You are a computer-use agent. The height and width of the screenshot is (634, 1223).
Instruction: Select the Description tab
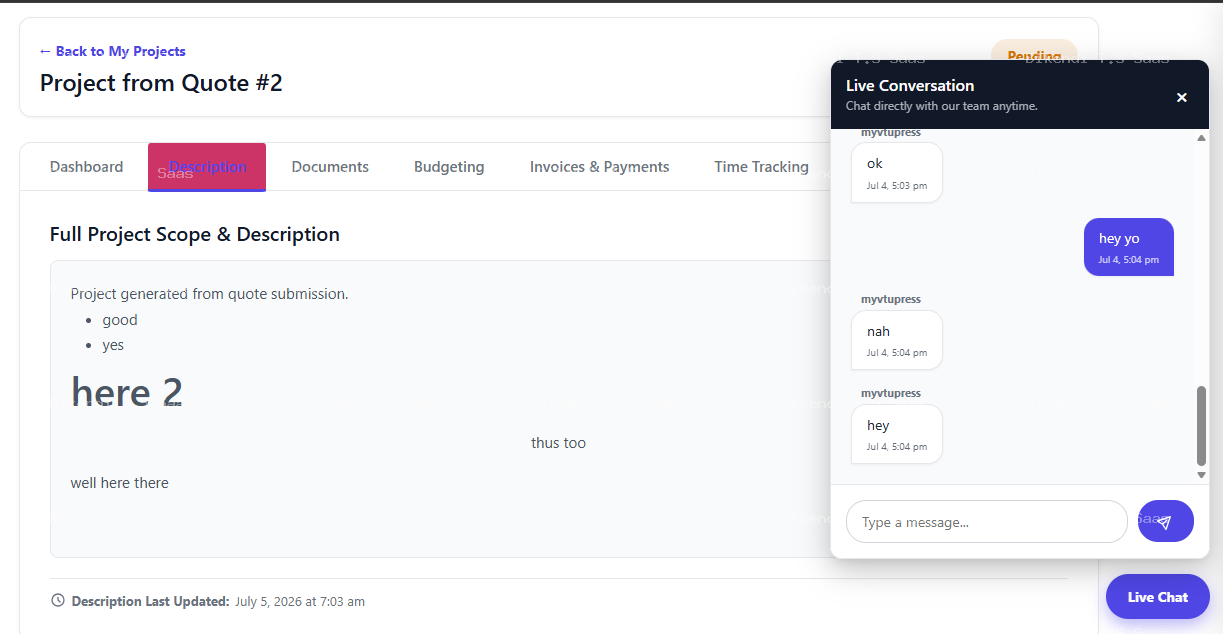(207, 167)
